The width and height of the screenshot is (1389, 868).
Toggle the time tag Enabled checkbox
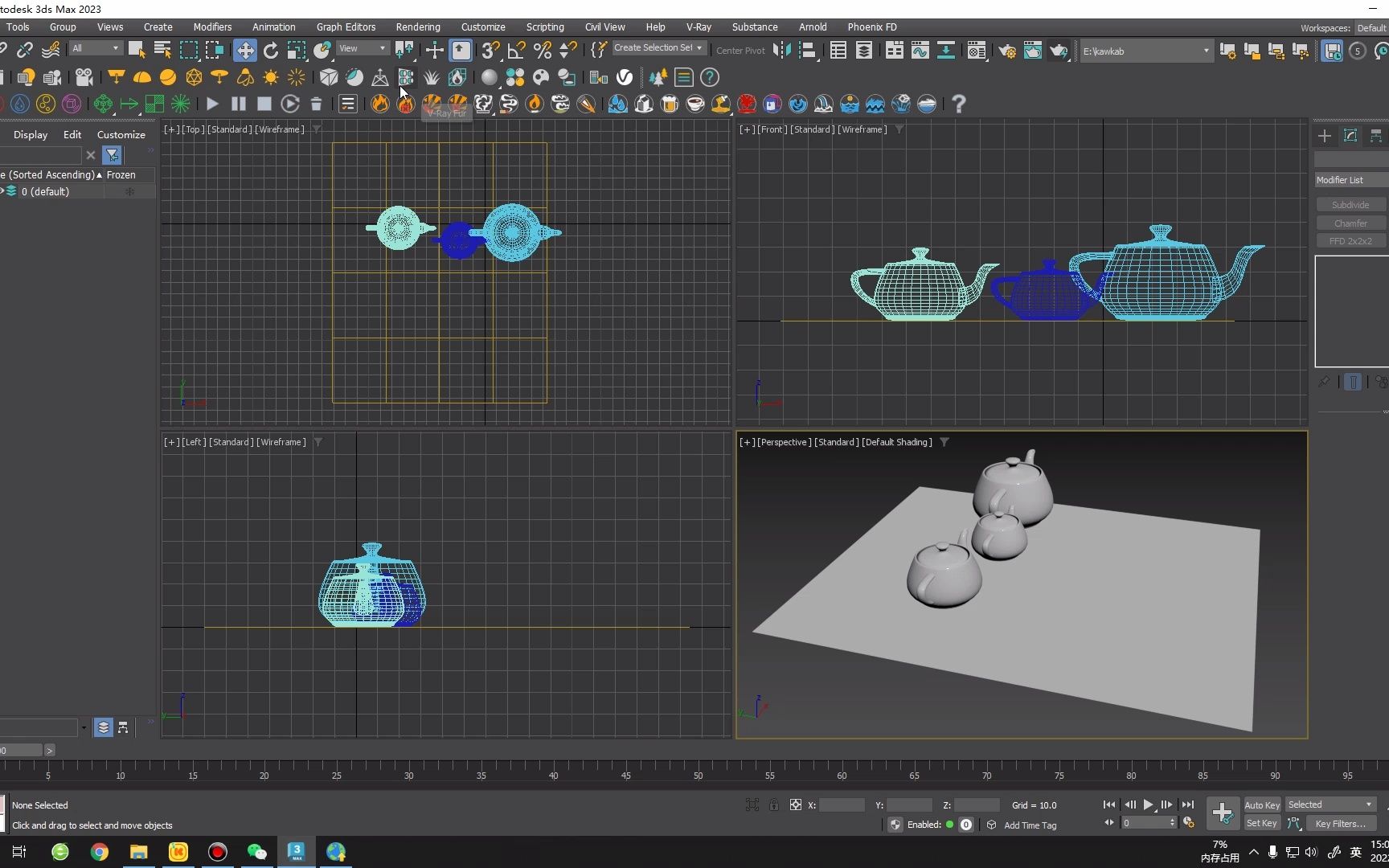pos(949,825)
